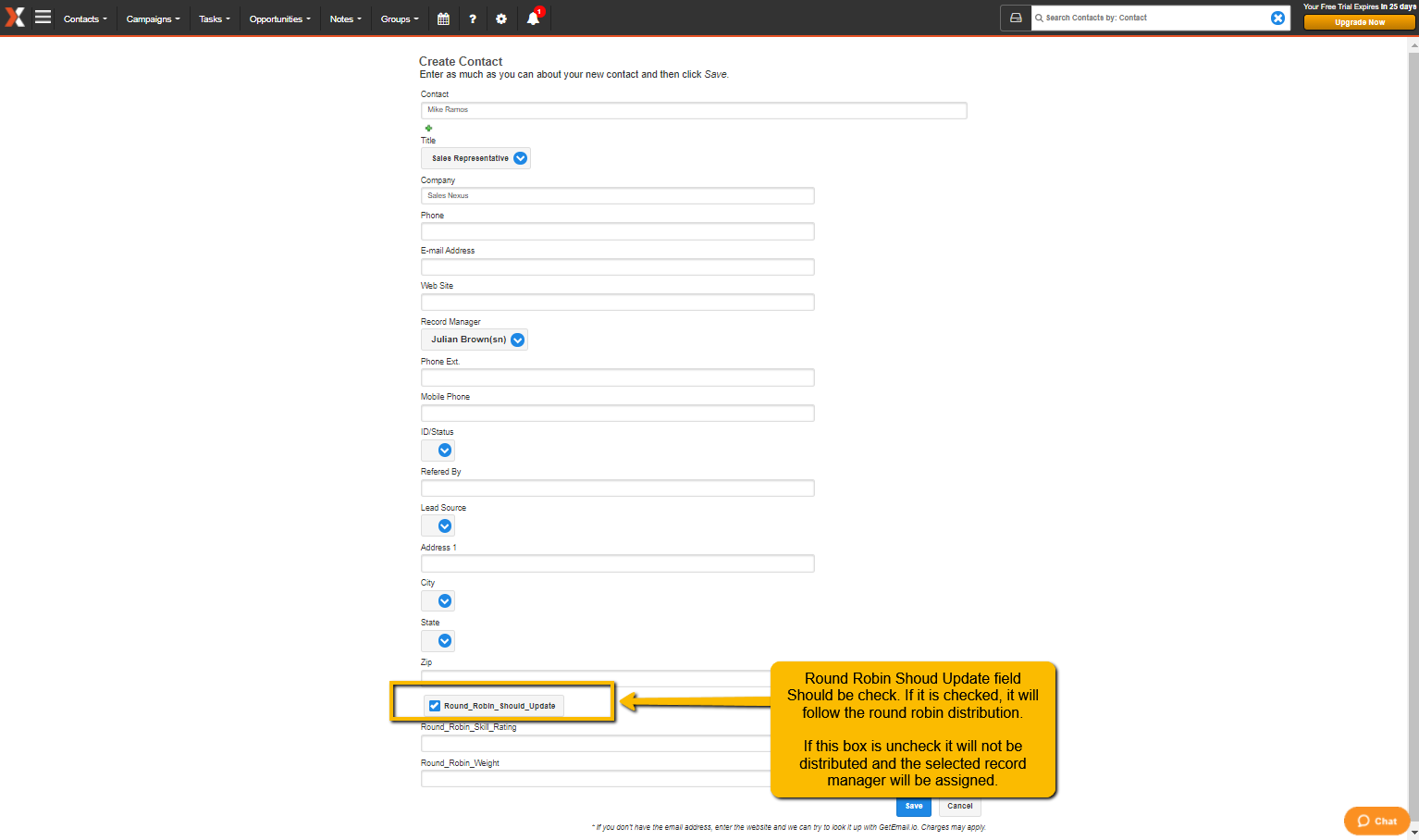Open the calendar icon in navbar
1419x840 pixels.
click(443, 19)
